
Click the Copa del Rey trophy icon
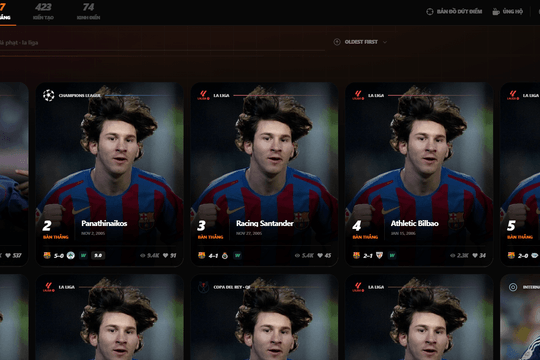203,287
